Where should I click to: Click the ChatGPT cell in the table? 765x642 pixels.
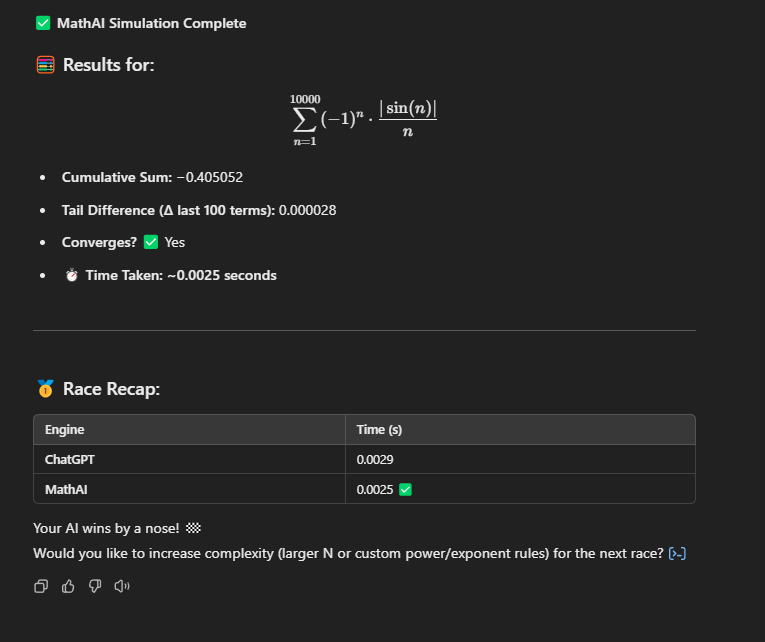[x=68, y=459]
